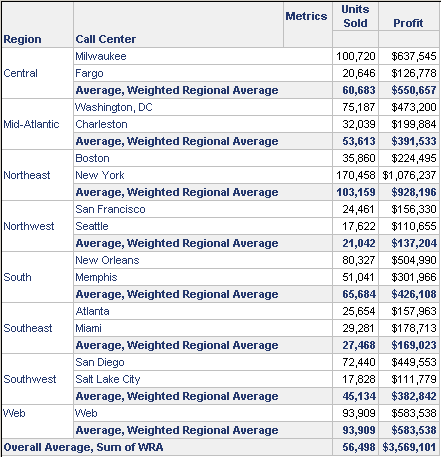Click the Mid-Atlantic region label
The height and width of the screenshot is (457, 441).
[31, 124]
